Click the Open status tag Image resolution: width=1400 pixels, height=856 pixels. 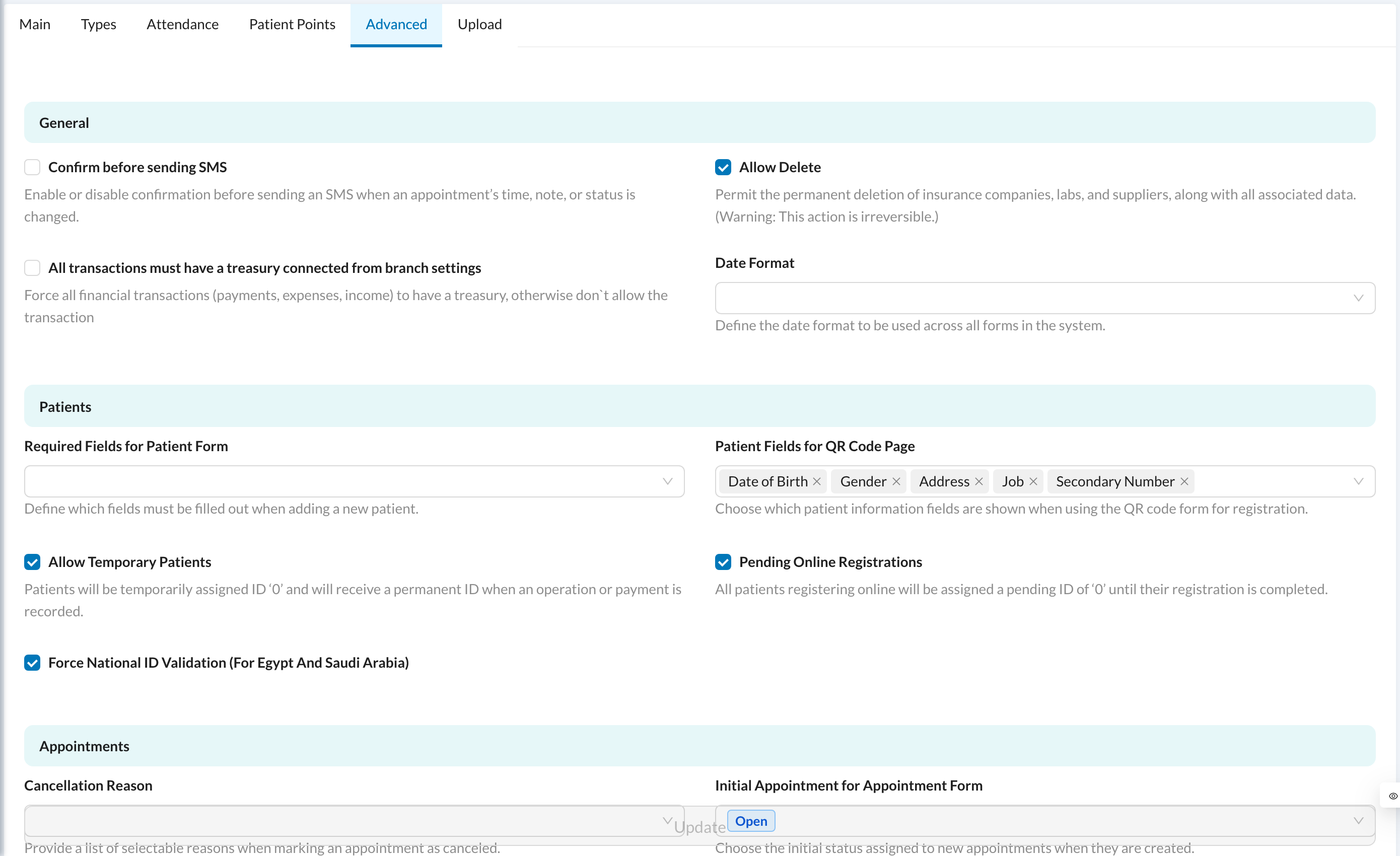750,821
